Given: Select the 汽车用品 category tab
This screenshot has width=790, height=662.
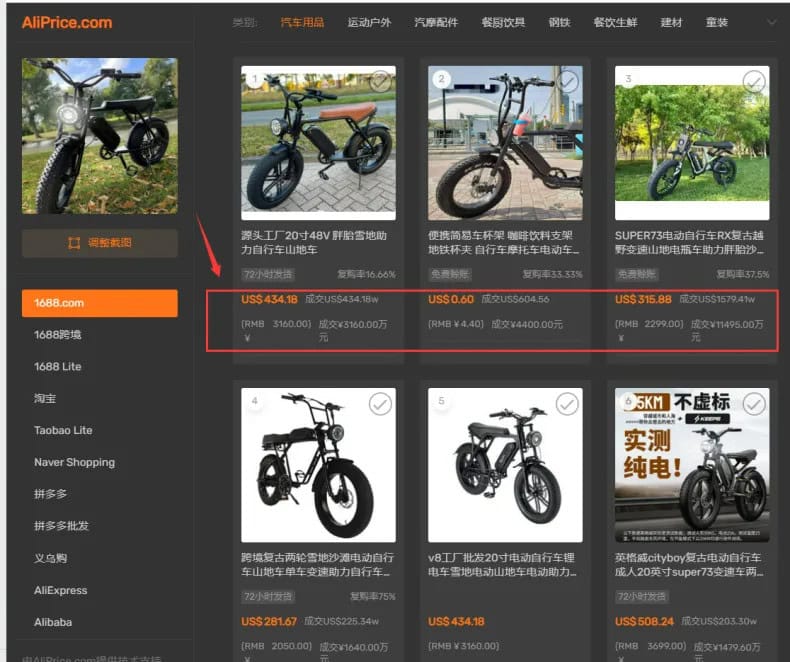Looking at the screenshot, I should click(x=301, y=22).
